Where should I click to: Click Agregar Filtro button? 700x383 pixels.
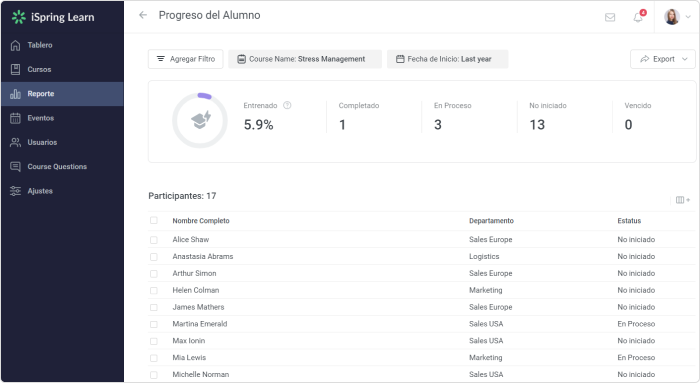186,59
